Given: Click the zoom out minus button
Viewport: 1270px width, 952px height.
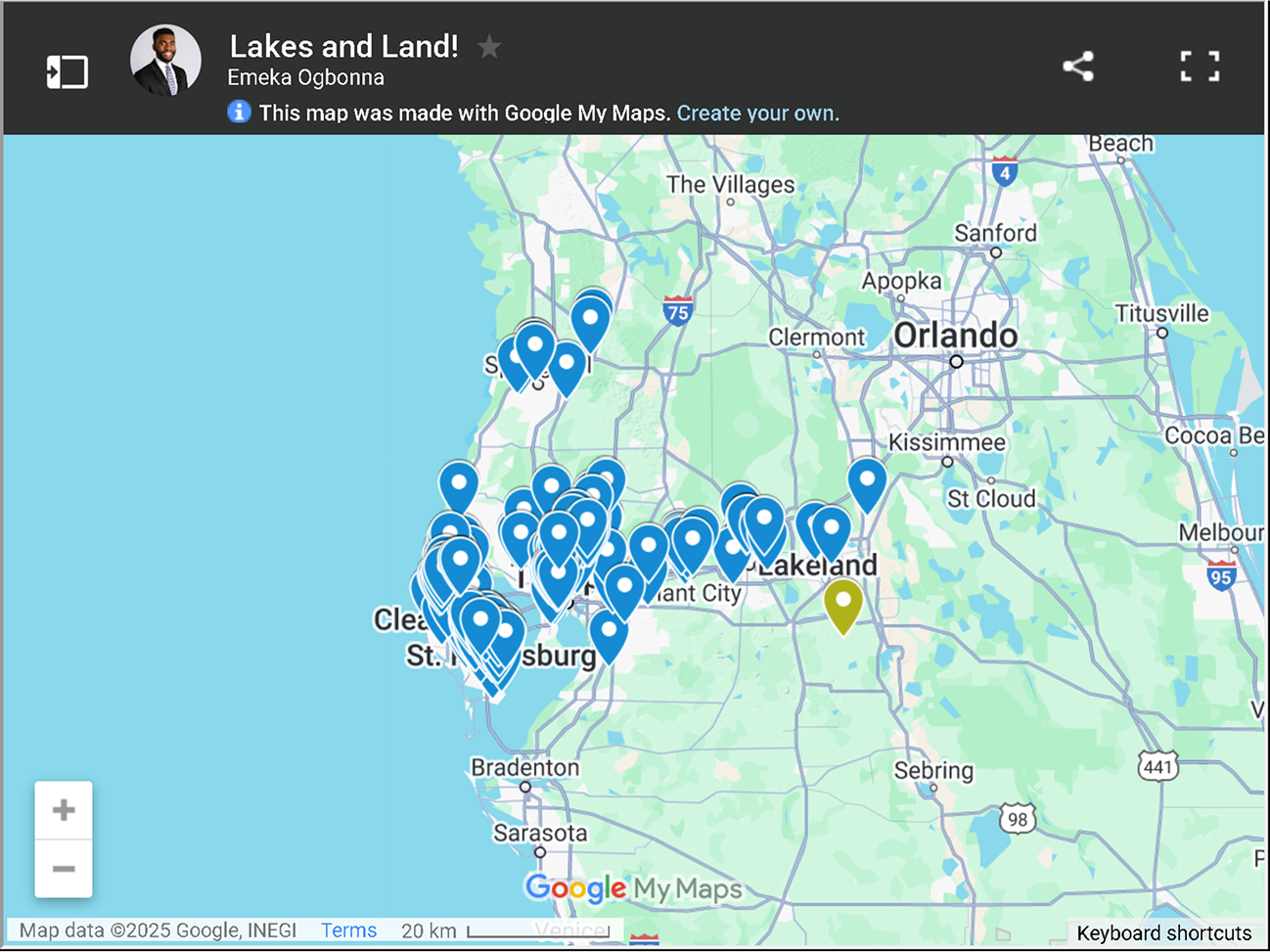Looking at the screenshot, I should click(64, 869).
